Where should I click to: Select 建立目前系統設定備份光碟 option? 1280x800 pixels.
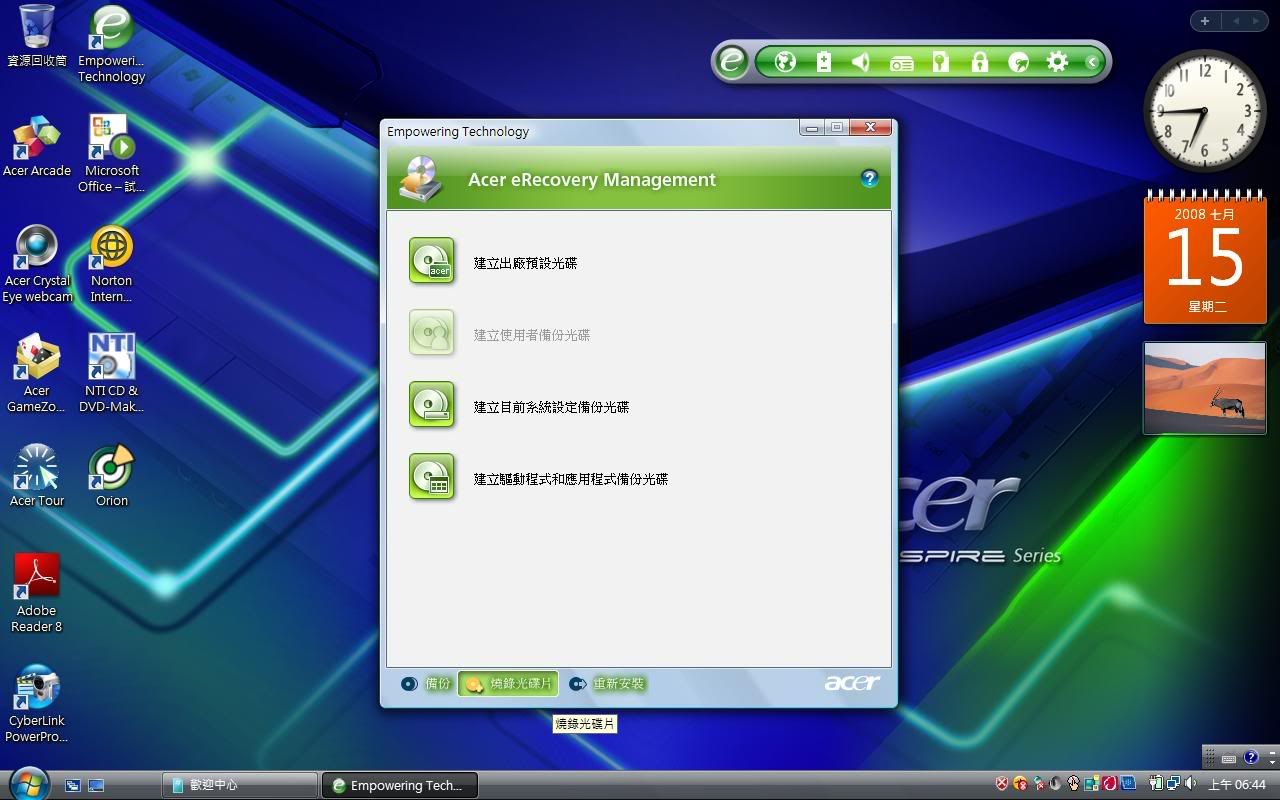[551, 407]
